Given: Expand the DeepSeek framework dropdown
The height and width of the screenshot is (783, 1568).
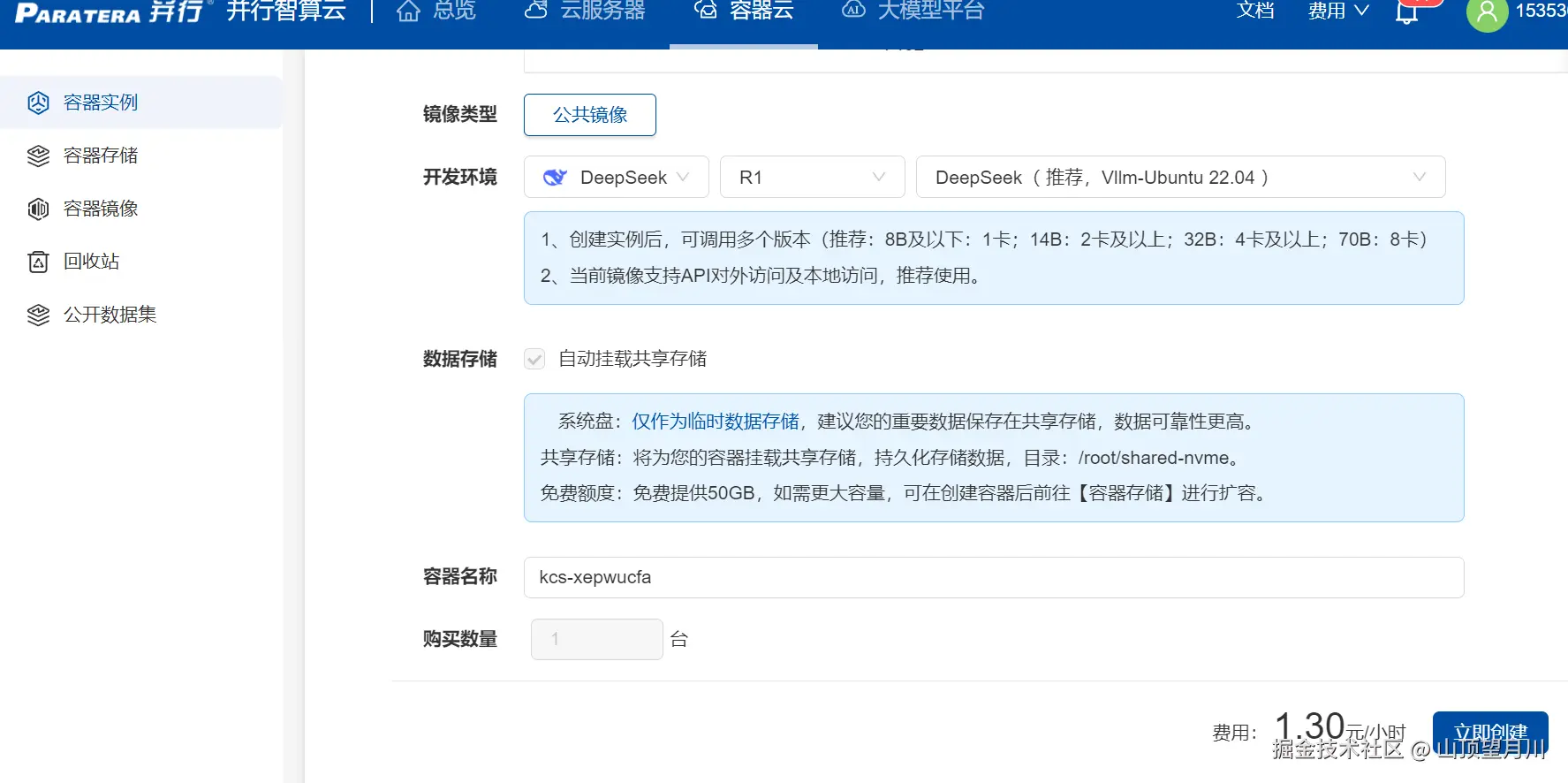Looking at the screenshot, I should click(x=617, y=177).
